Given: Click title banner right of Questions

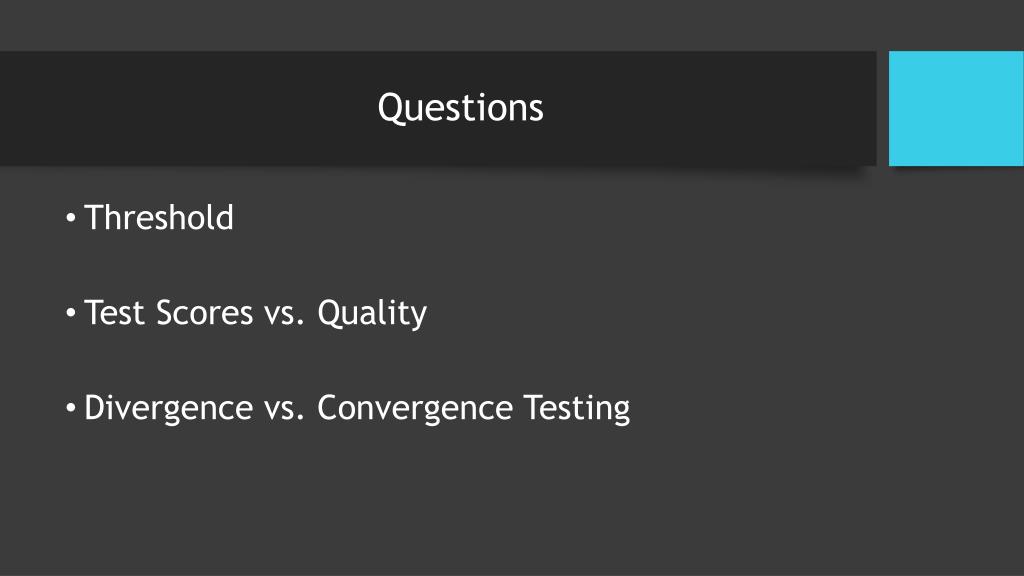Looking at the screenshot, I should click(709, 108).
